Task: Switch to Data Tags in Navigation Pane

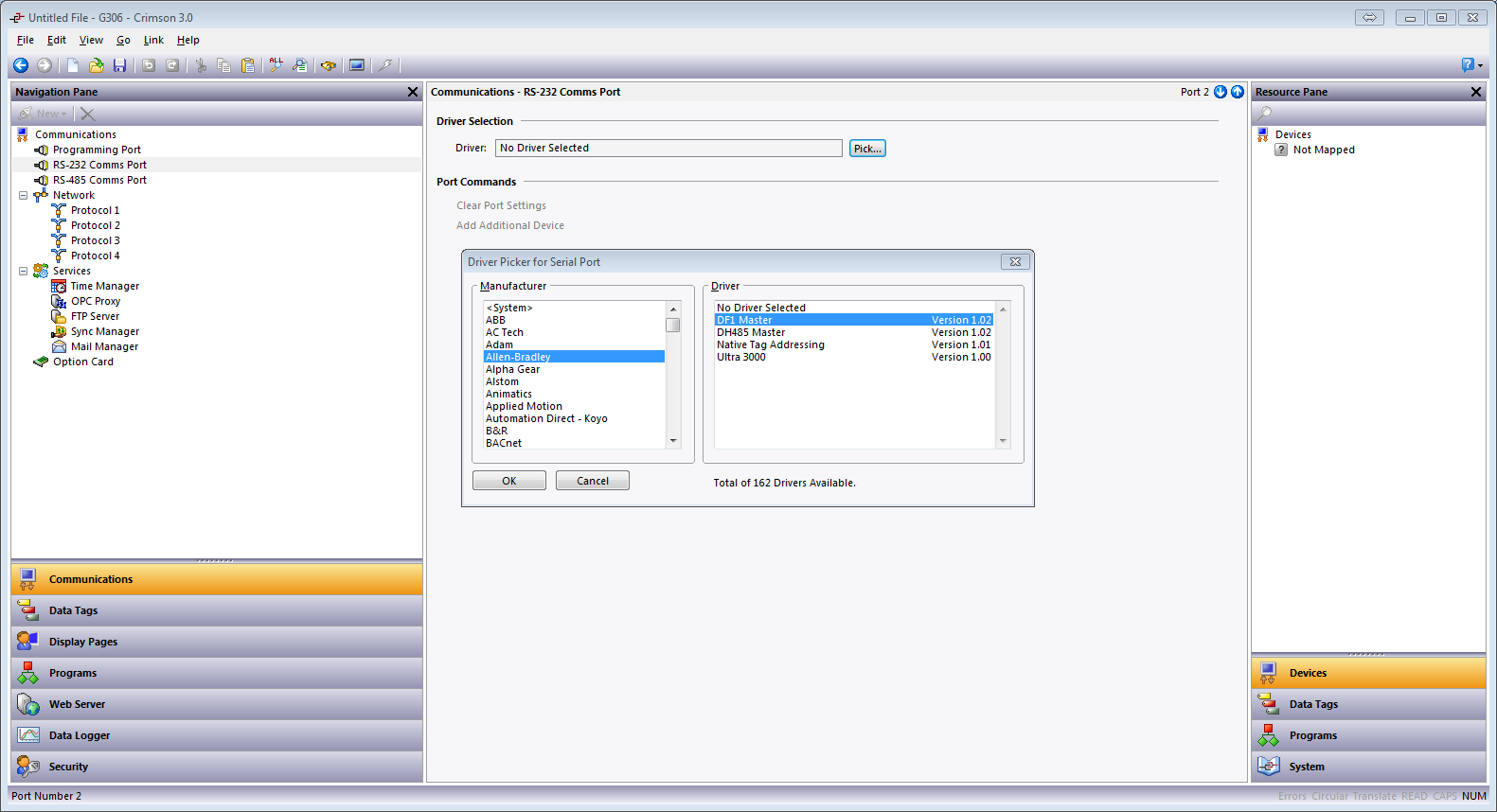Action: [x=74, y=610]
